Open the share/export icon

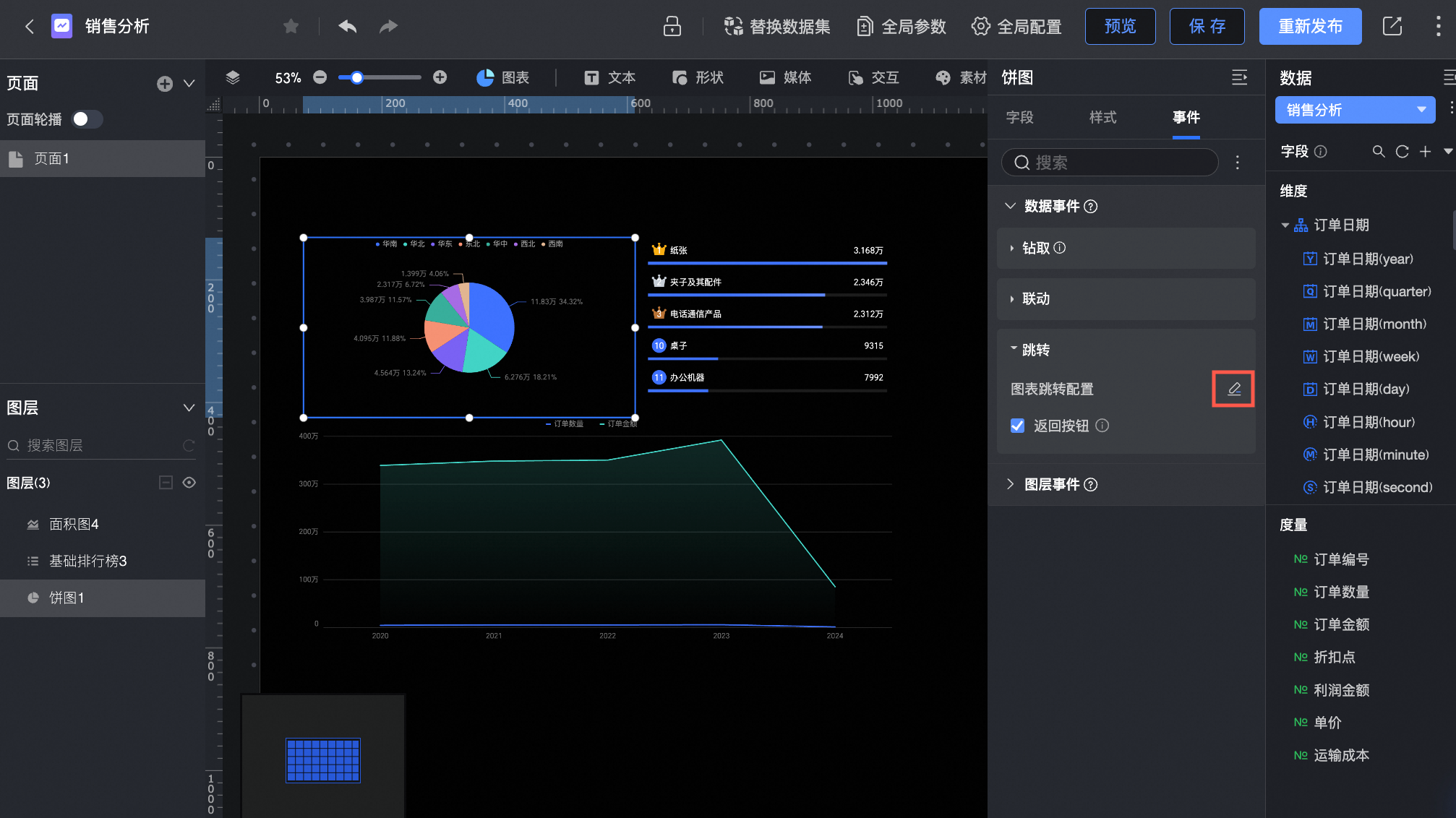1392,27
